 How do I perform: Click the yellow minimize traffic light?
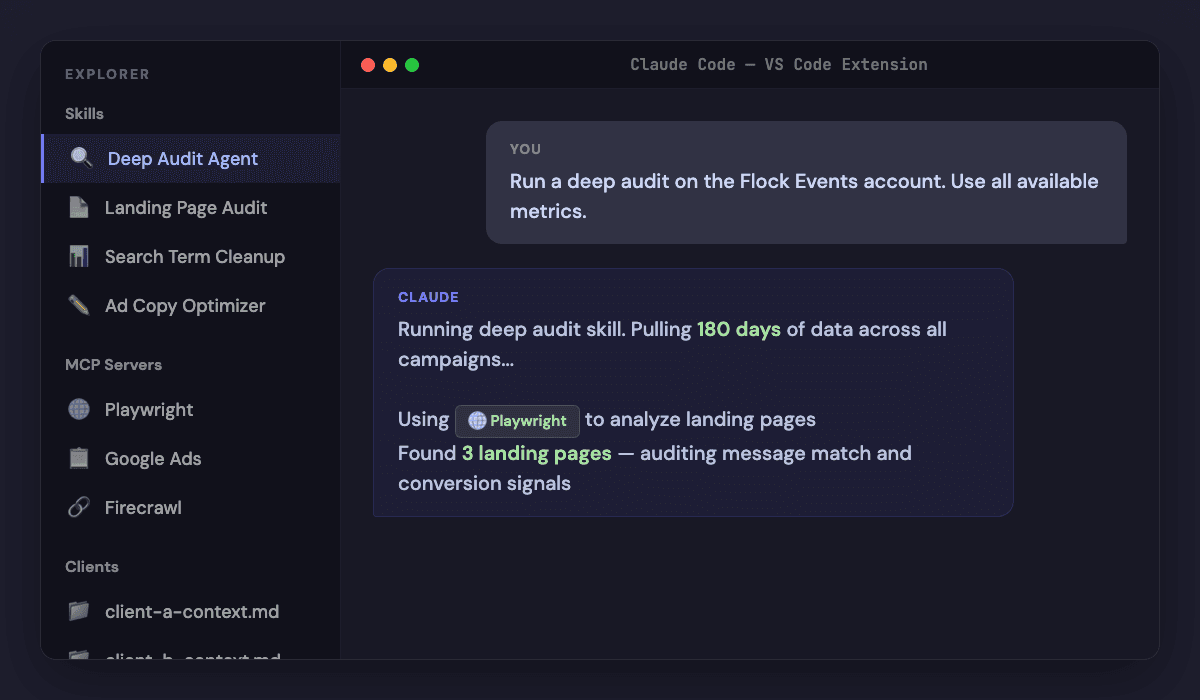tap(389, 63)
